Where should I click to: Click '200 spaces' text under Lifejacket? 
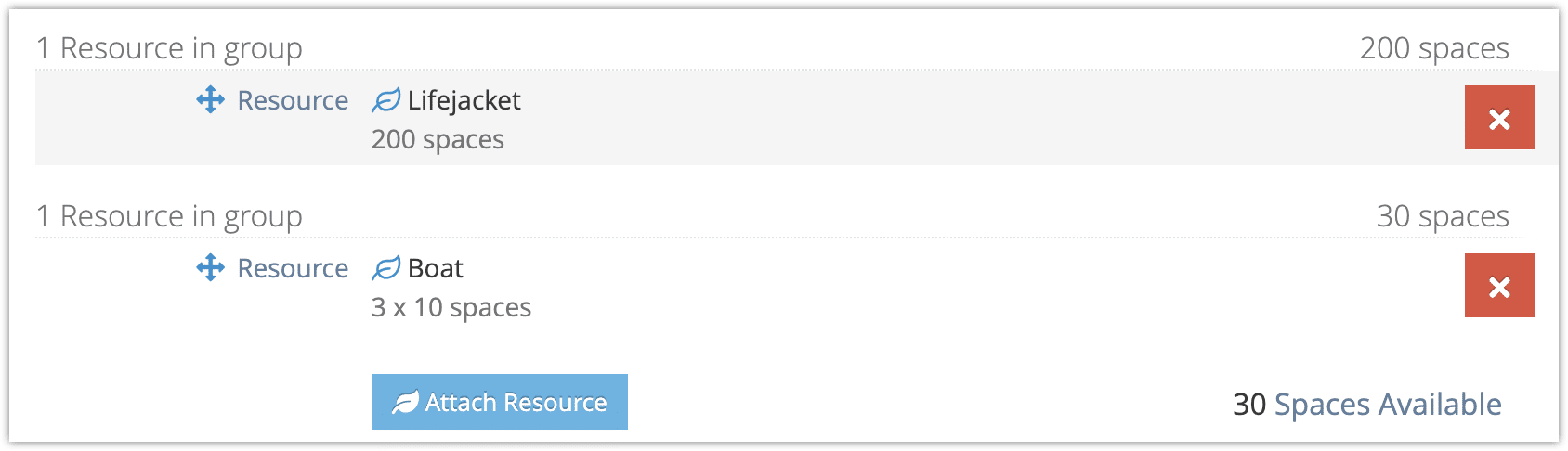click(x=438, y=139)
